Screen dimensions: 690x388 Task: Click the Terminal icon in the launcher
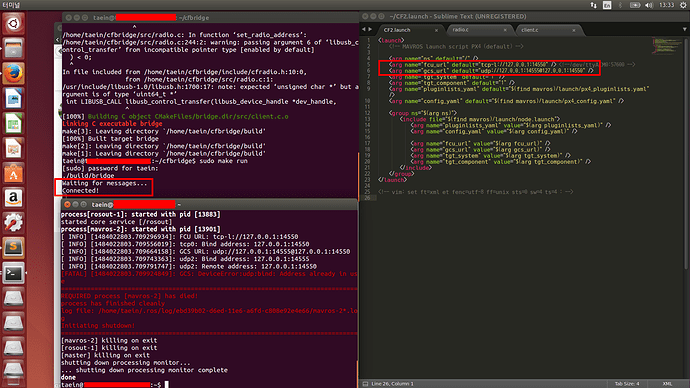[x=13, y=273]
